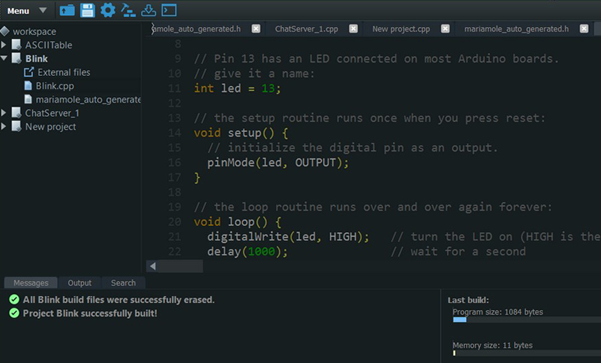Screen dimensions: 601x363
Task: Open External files under Blink
Action: point(64,72)
